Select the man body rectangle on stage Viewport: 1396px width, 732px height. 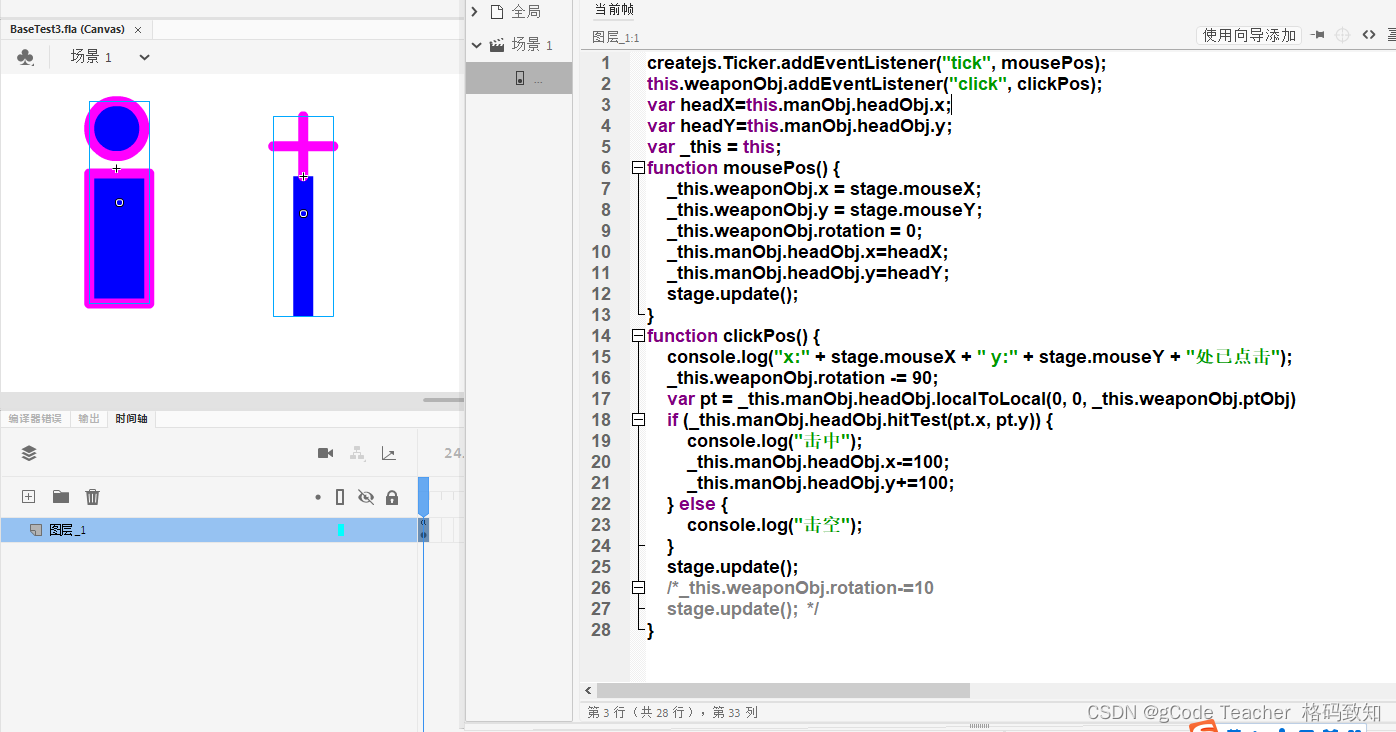pyautogui.click(x=119, y=238)
